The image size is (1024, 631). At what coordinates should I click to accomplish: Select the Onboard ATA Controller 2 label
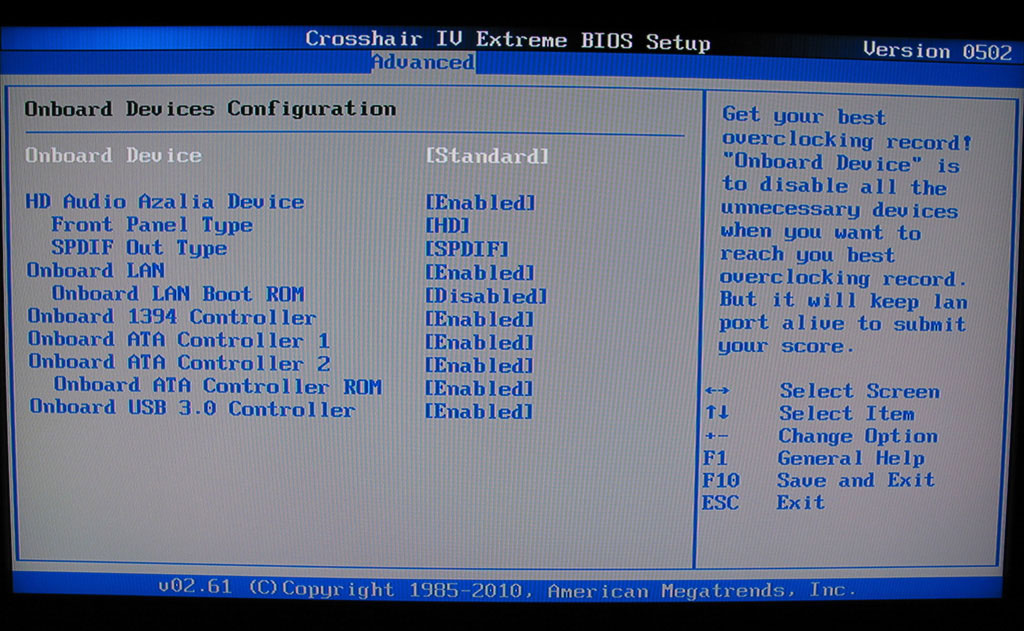click(180, 363)
